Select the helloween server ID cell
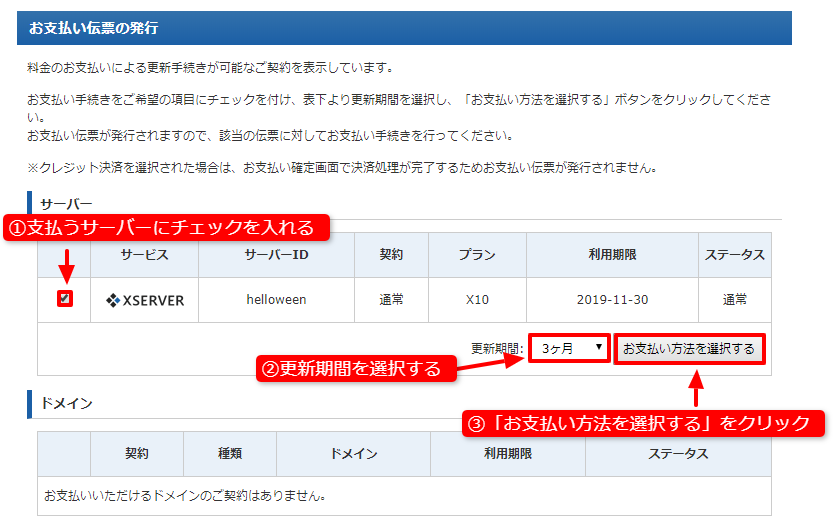The width and height of the screenshot is (839, 525). [276, 299]
